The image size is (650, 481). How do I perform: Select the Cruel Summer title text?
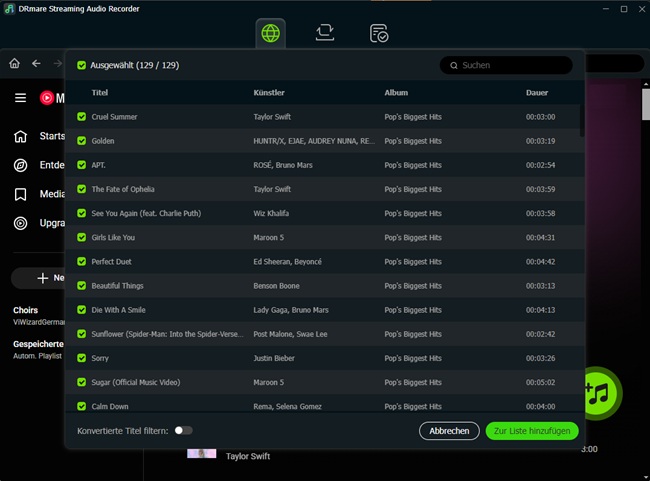114,117
